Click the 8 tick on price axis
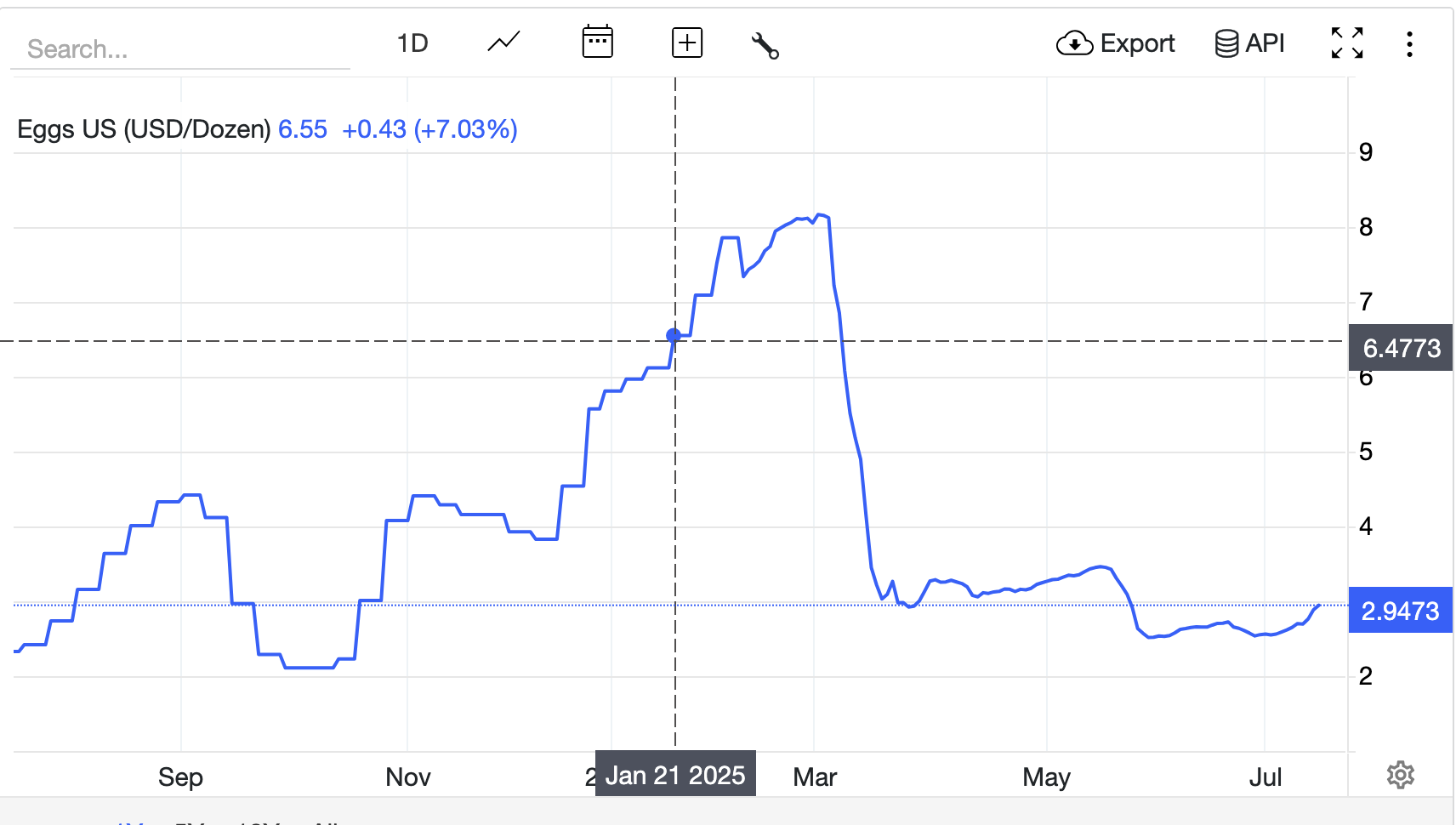The width and height of the screenshot is (1456, 825). pos(1366,227)
